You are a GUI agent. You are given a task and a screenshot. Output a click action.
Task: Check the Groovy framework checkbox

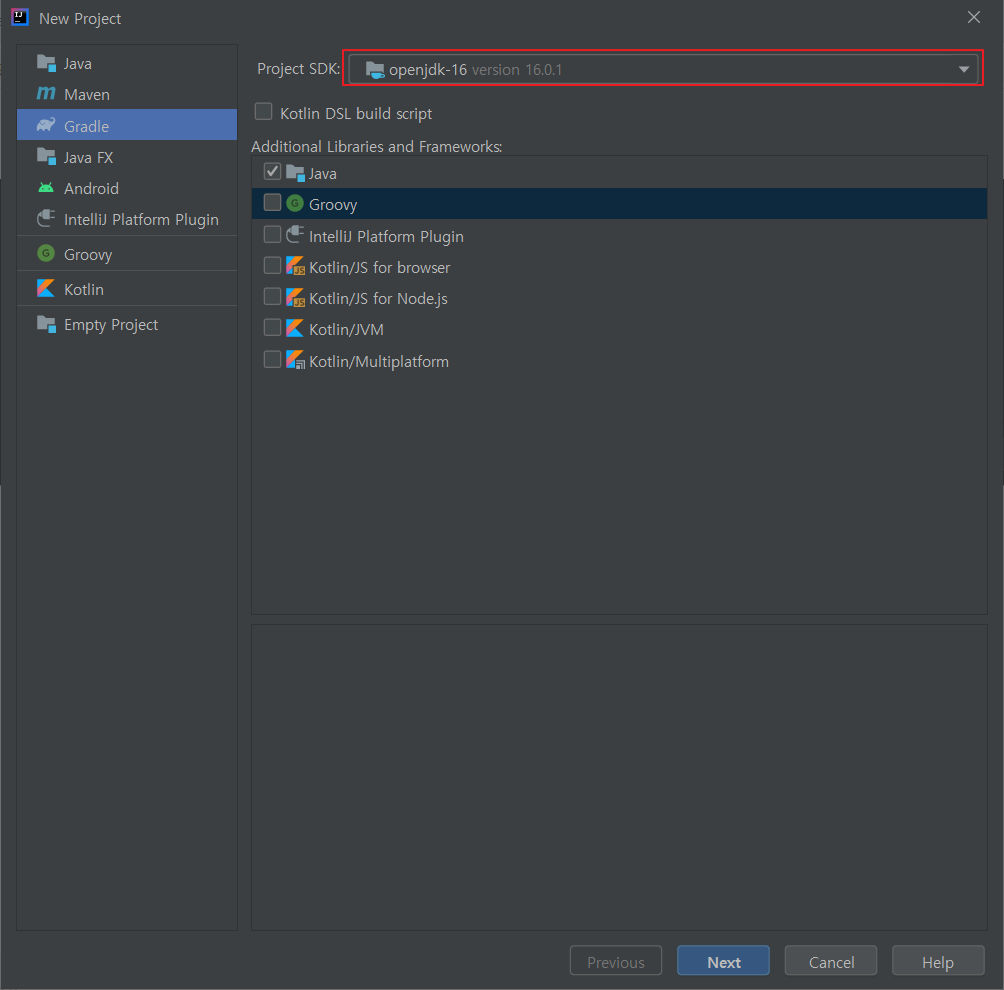[x=273, y=203]
